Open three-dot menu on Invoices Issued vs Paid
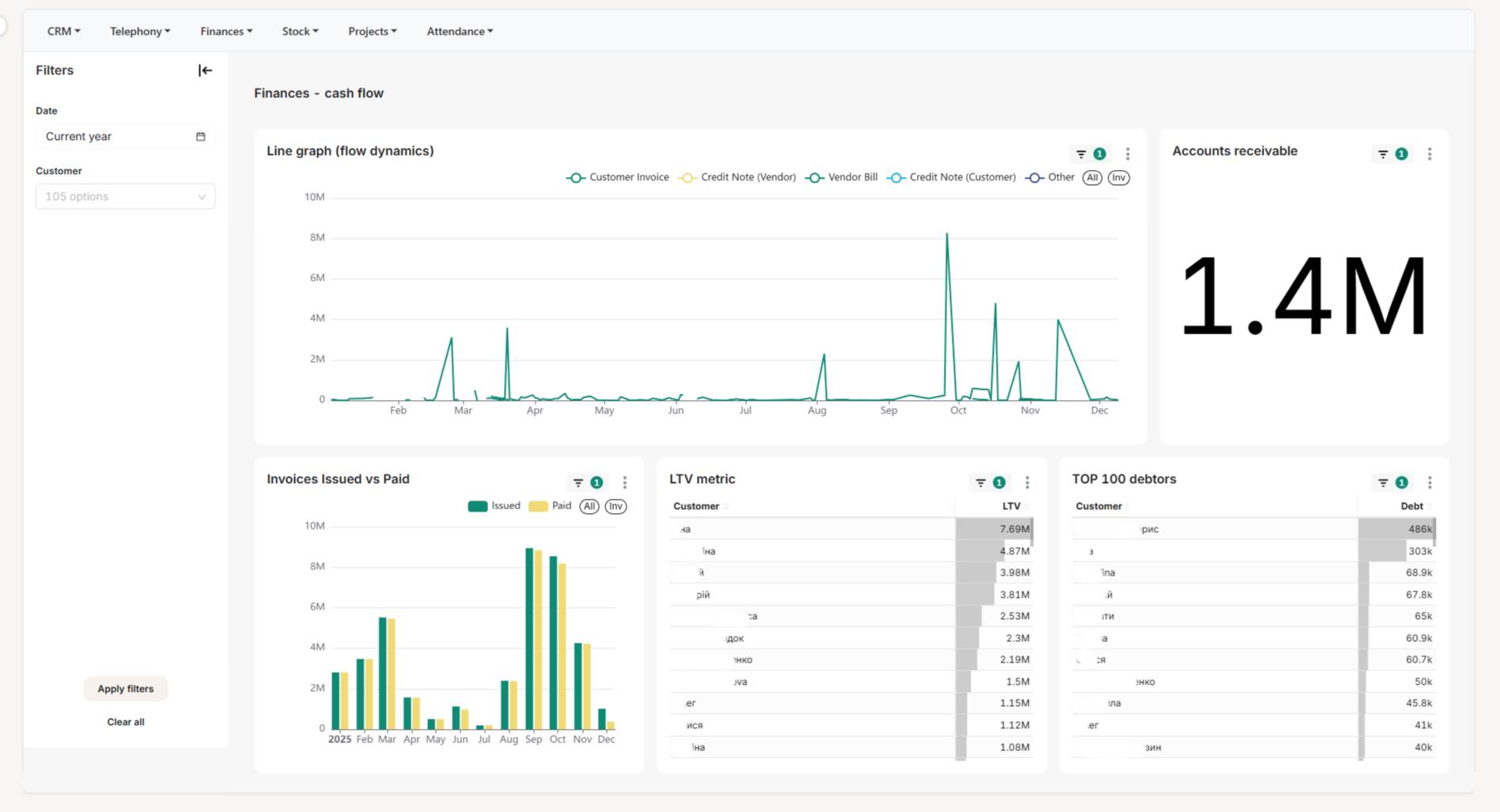Viewport: 1500px width, 812px height. pos(624,482)
